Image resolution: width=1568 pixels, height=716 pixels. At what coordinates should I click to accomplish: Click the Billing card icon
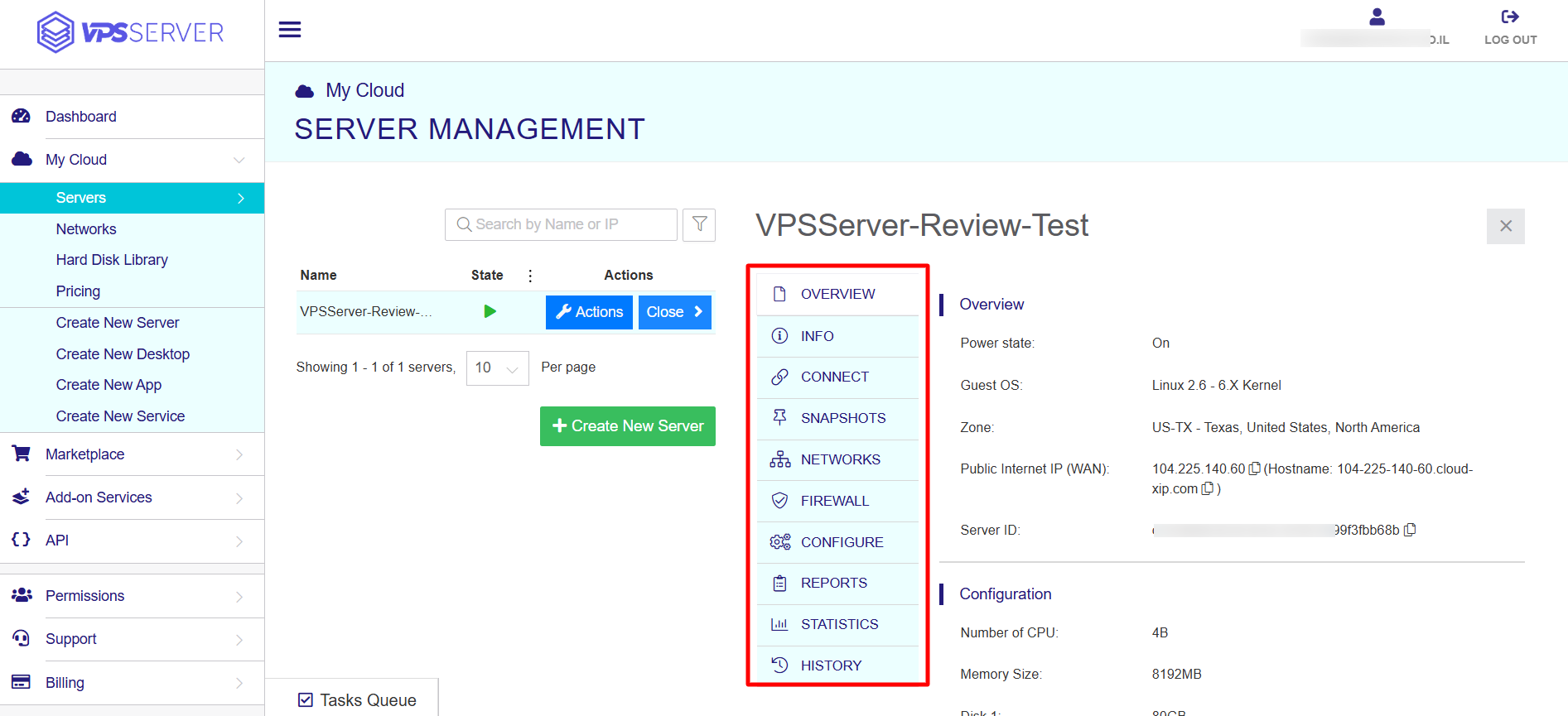click(x=22, y=682)
